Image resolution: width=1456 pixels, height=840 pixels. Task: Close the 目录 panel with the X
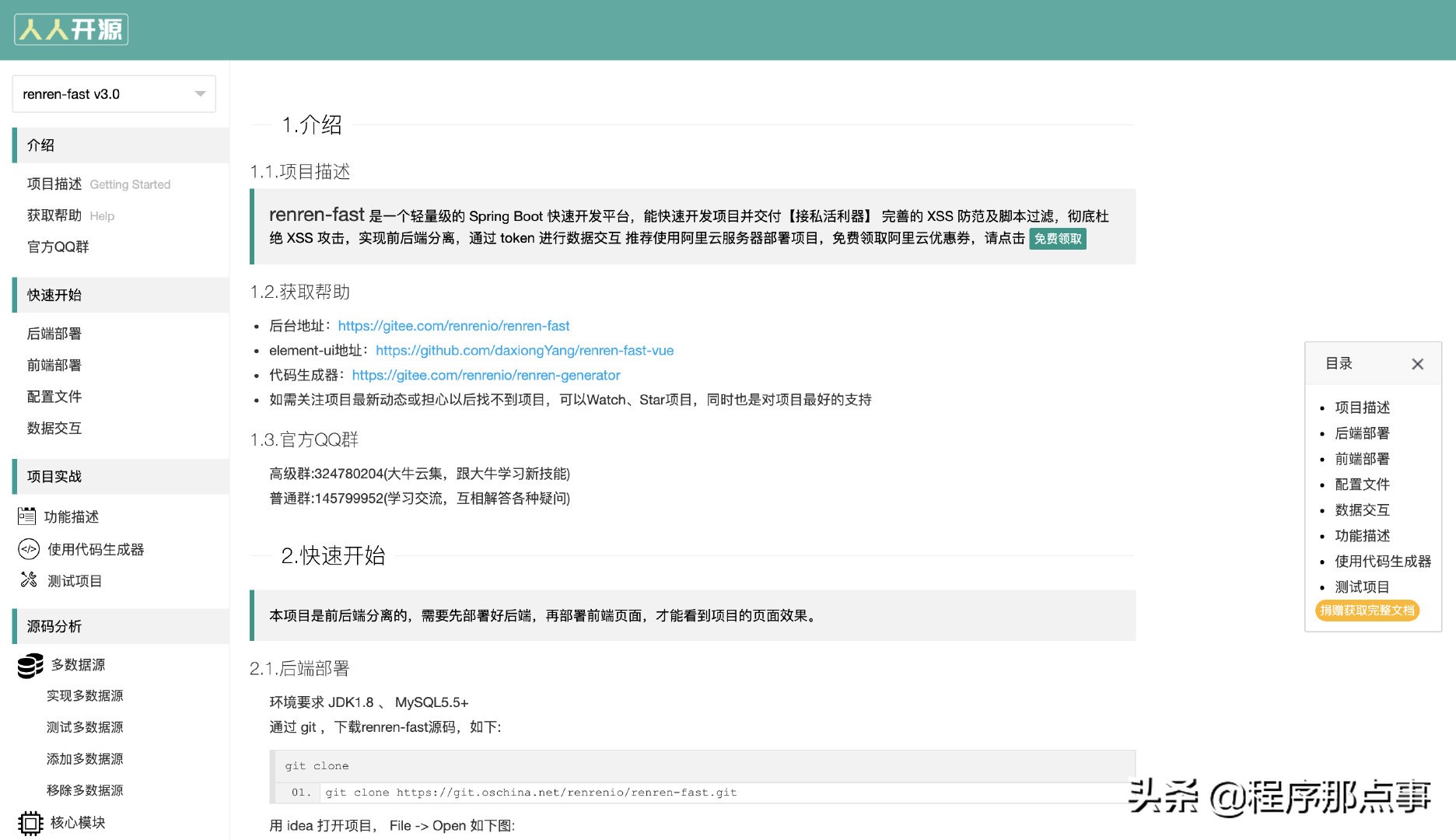(x=1417, y=364)
